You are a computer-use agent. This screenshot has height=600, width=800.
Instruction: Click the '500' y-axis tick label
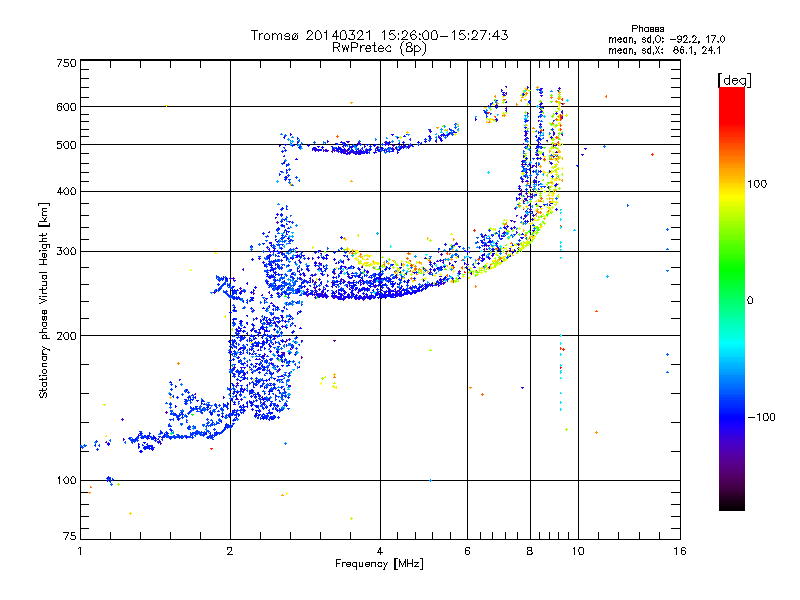pyautogui.click(x=66, y=145)
